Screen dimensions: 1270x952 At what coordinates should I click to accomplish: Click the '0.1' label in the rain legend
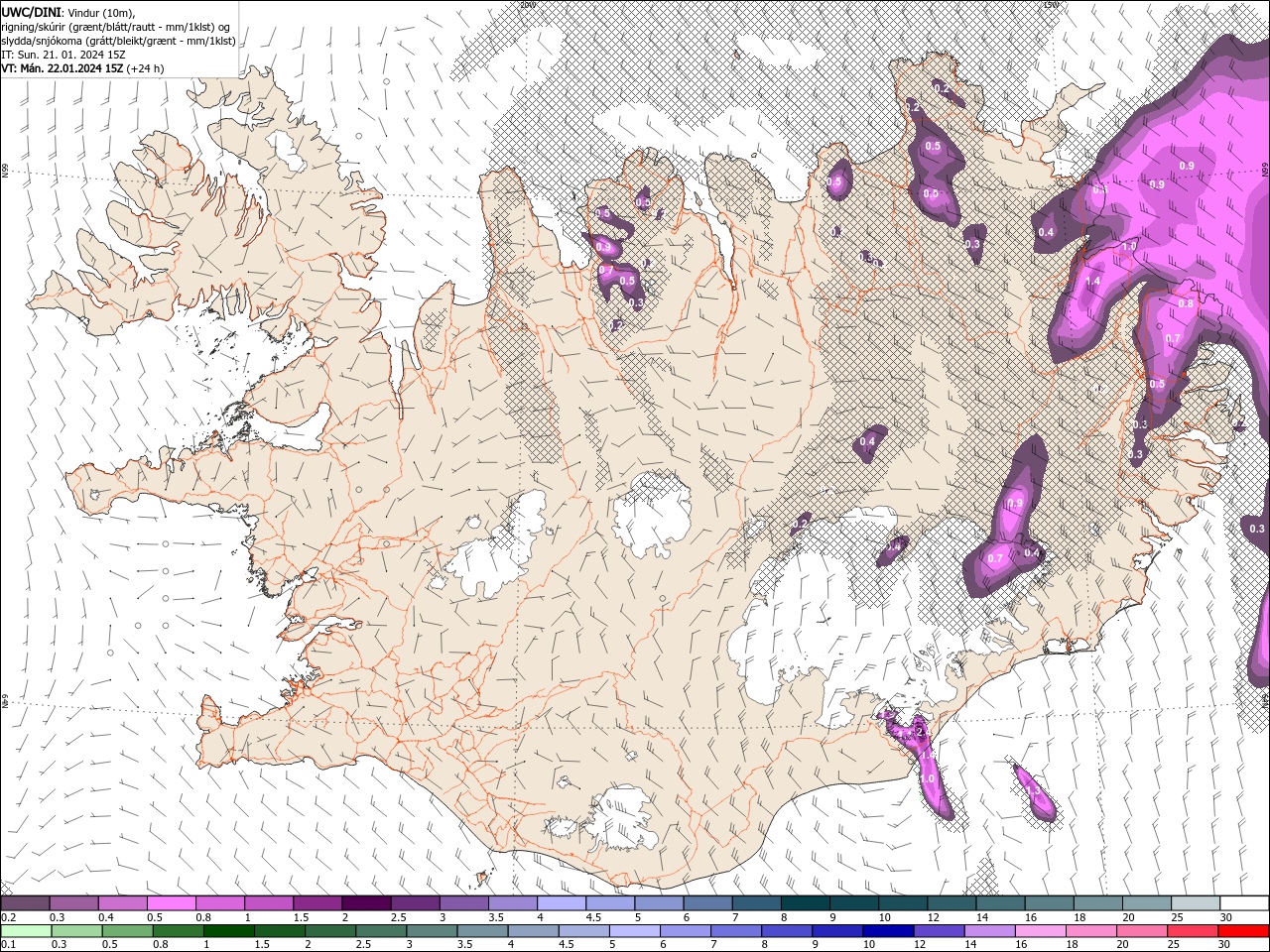tap(8, 945)
